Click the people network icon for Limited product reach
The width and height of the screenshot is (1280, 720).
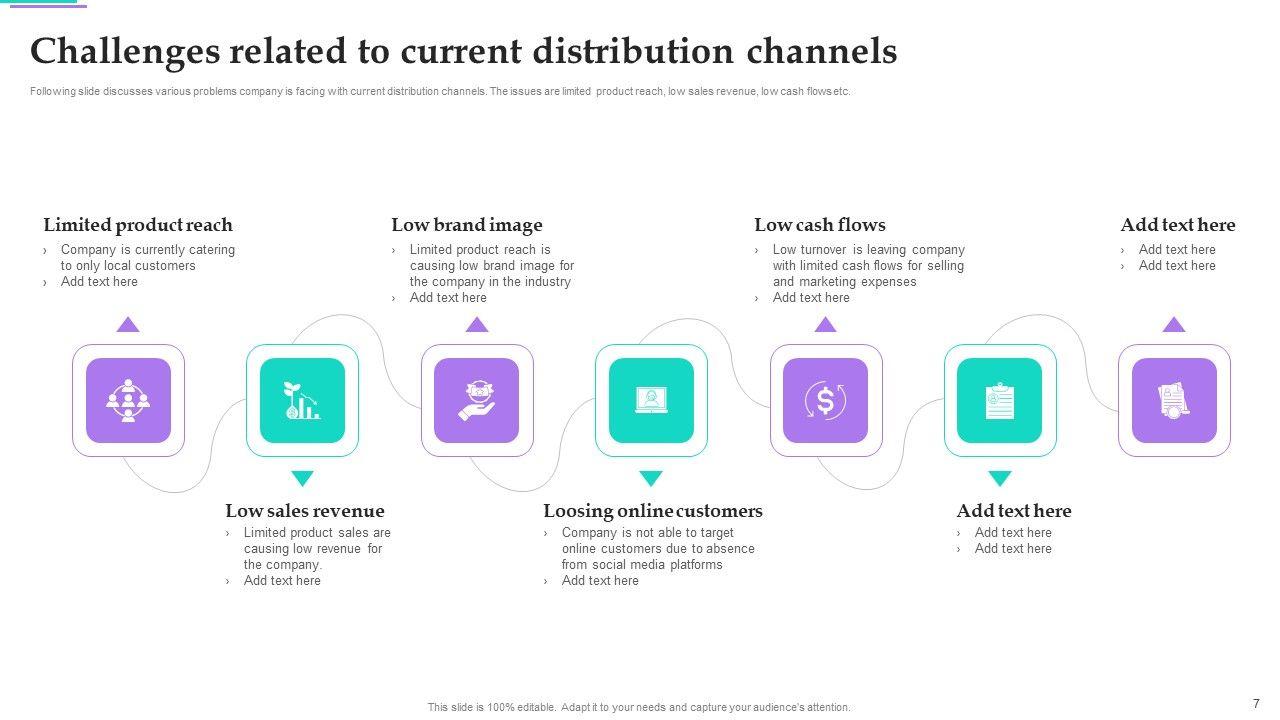click(128, 401)
